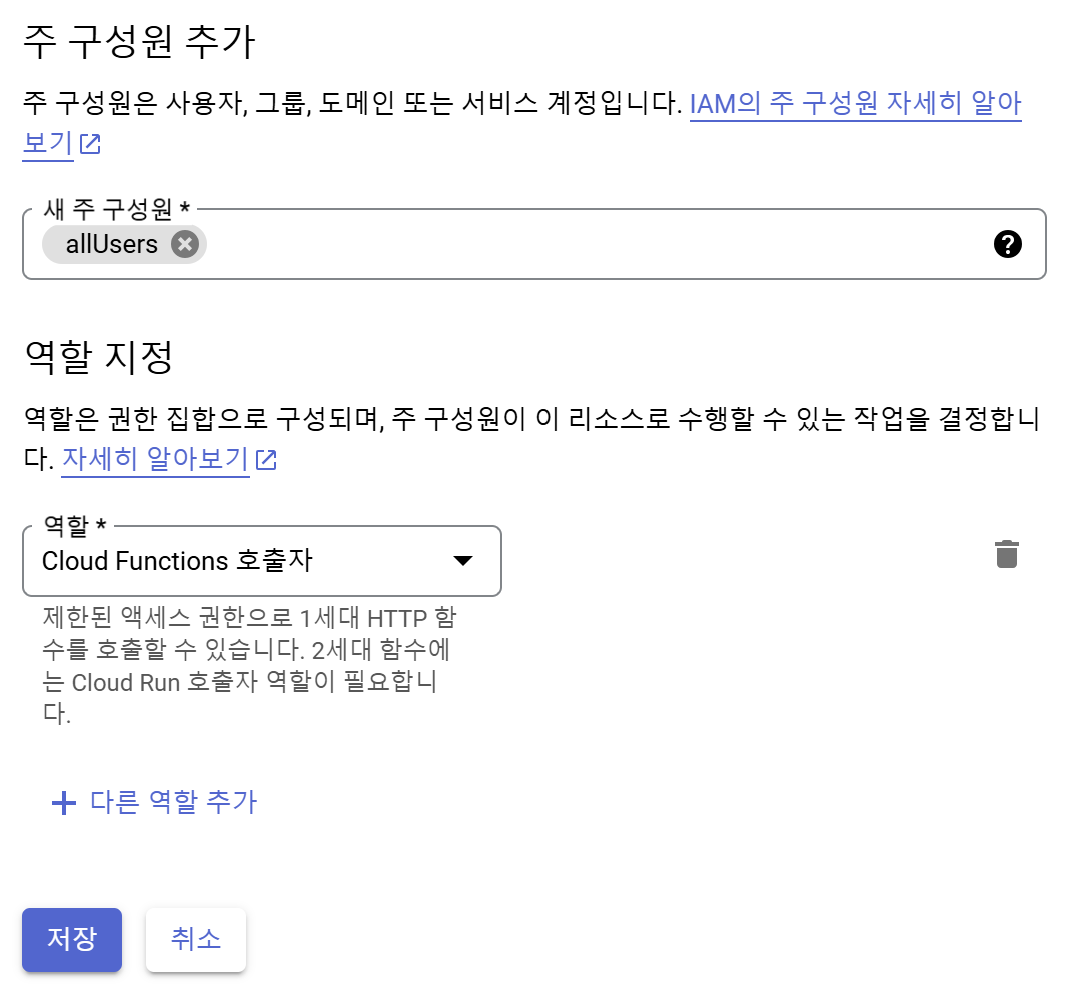Image resolution: width=1090 pixels, height=998 pixels.
Task: Open the IAM의 주 구성원 자세히 알아보기 link
Action: point(855,104)
